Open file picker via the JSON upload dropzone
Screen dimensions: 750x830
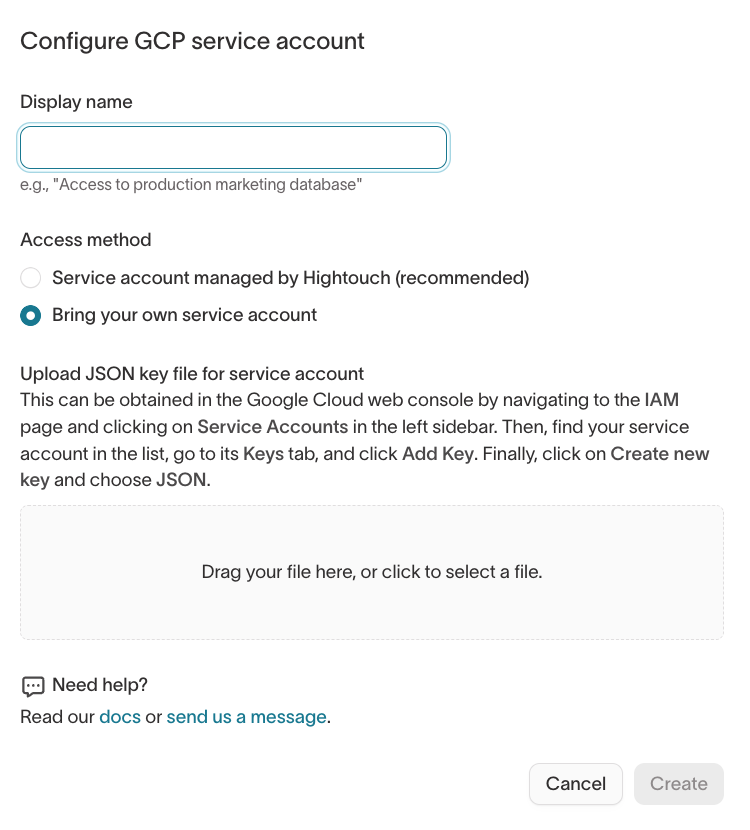pyautogui.click(x=372, y=572)
